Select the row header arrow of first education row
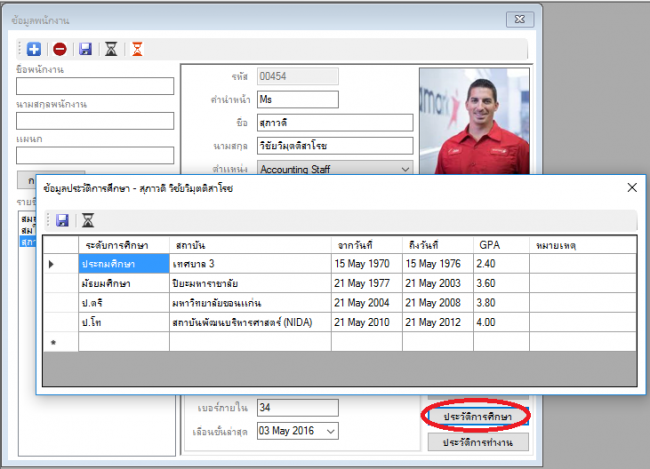650x469 pixels. click(x=61, y=264)
